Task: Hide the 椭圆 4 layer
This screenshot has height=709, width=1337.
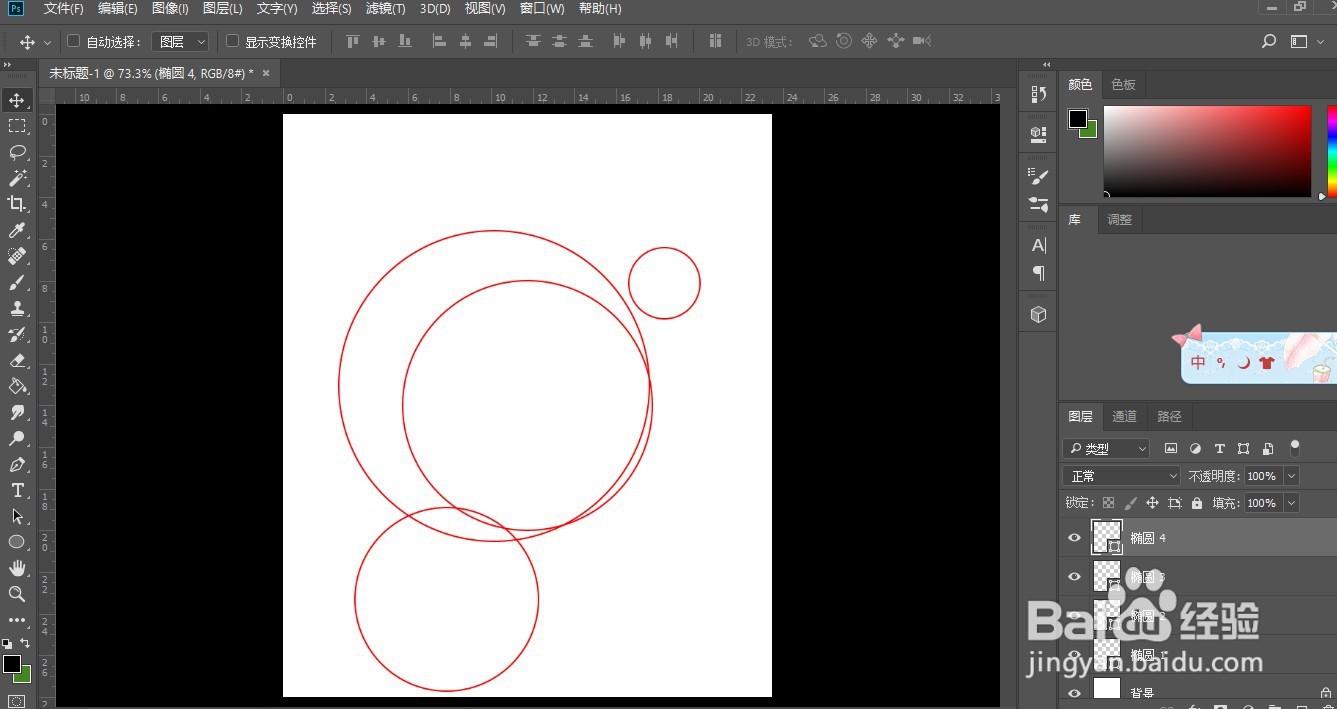Action: (1074, 538)
